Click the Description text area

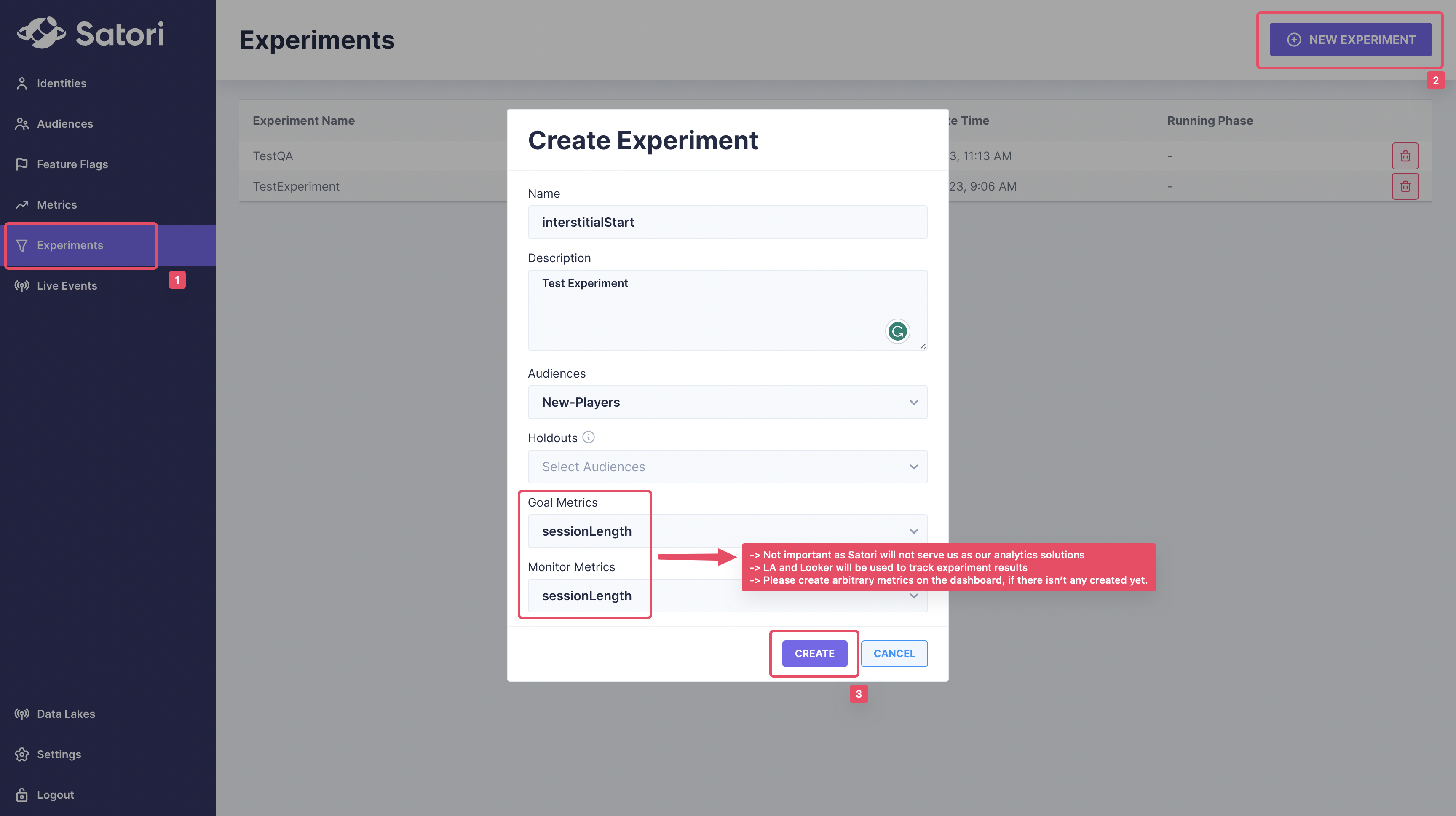coord(728,310)
